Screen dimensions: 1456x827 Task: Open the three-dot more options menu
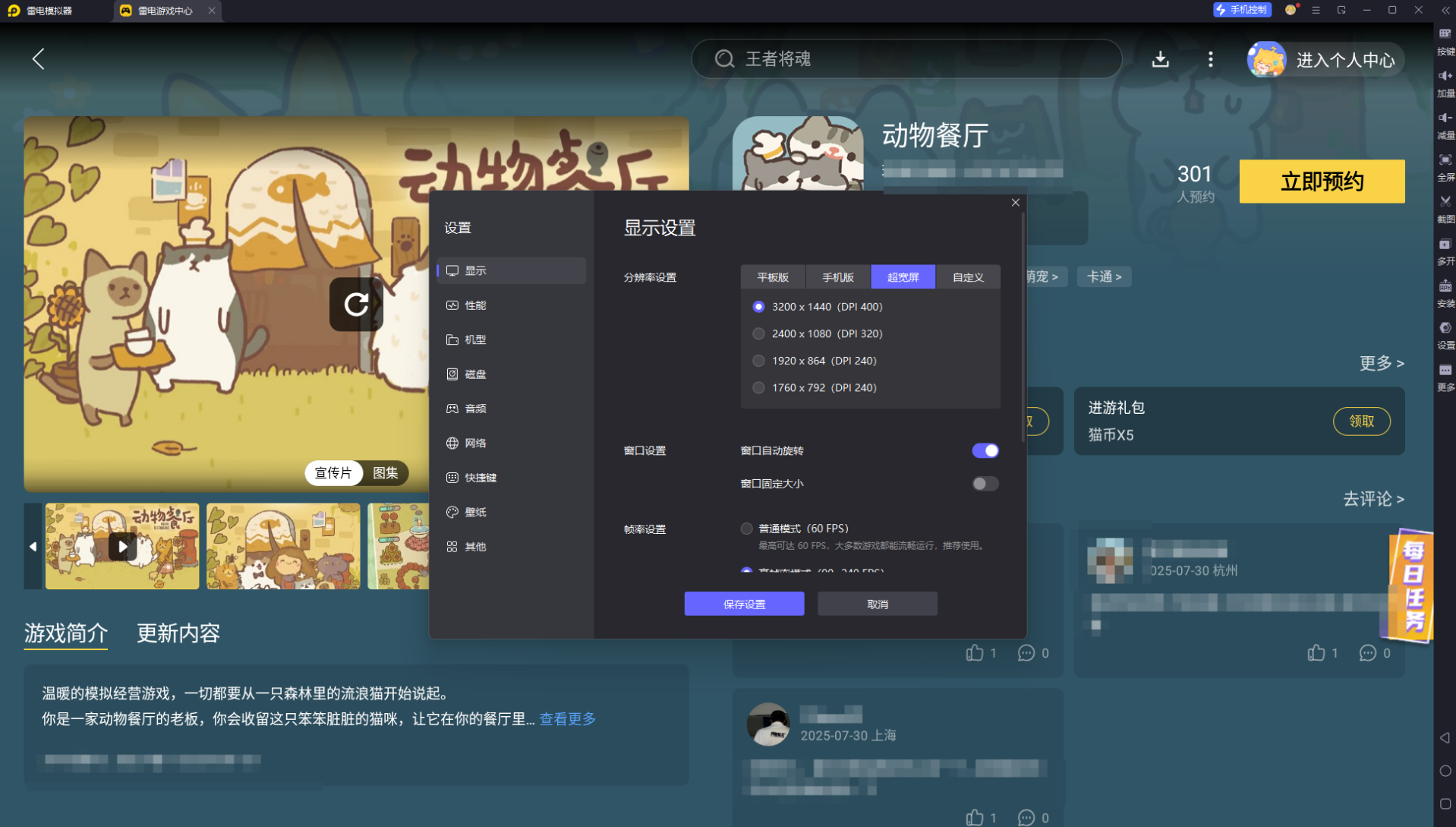(1210, 59)
